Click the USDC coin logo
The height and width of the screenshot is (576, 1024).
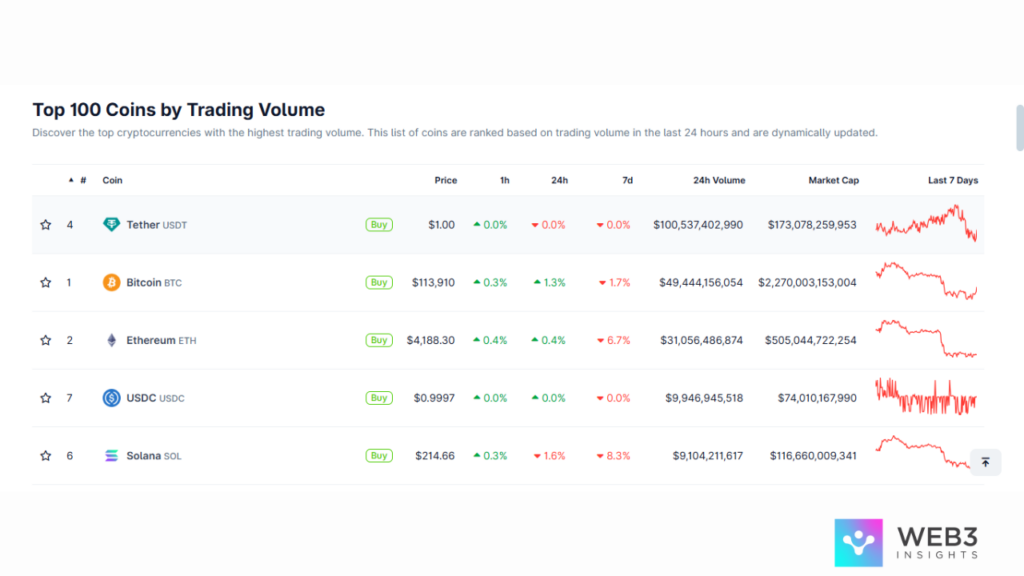coord(112,398)
